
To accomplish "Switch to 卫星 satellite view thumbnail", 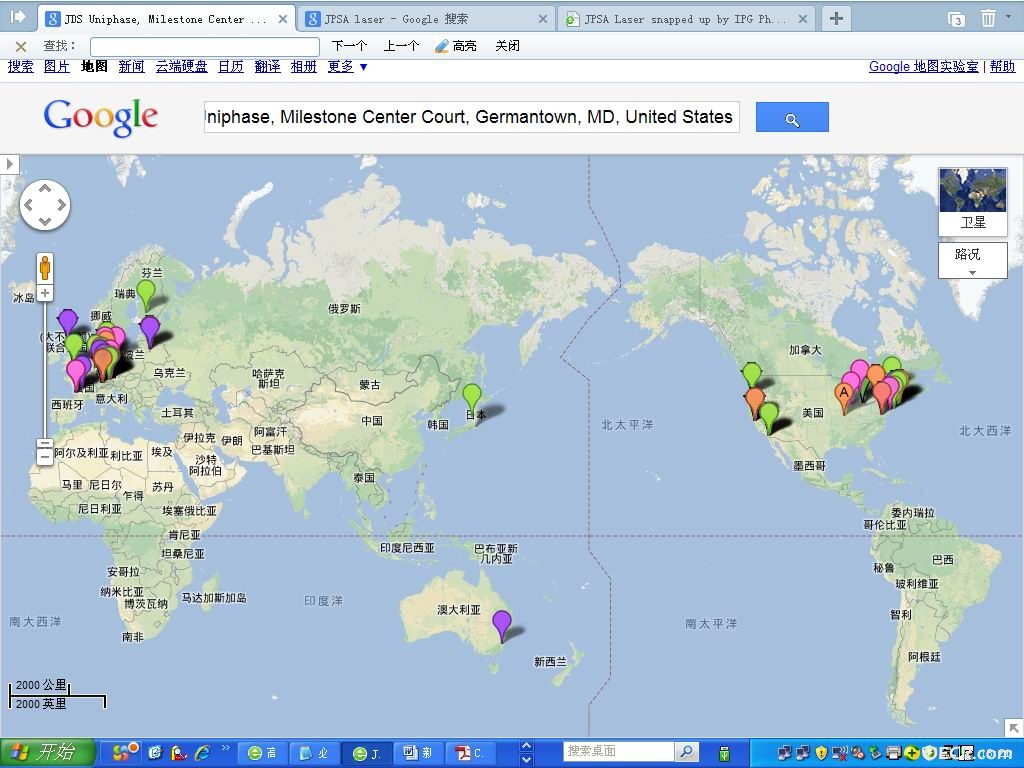I will (972, 201).
